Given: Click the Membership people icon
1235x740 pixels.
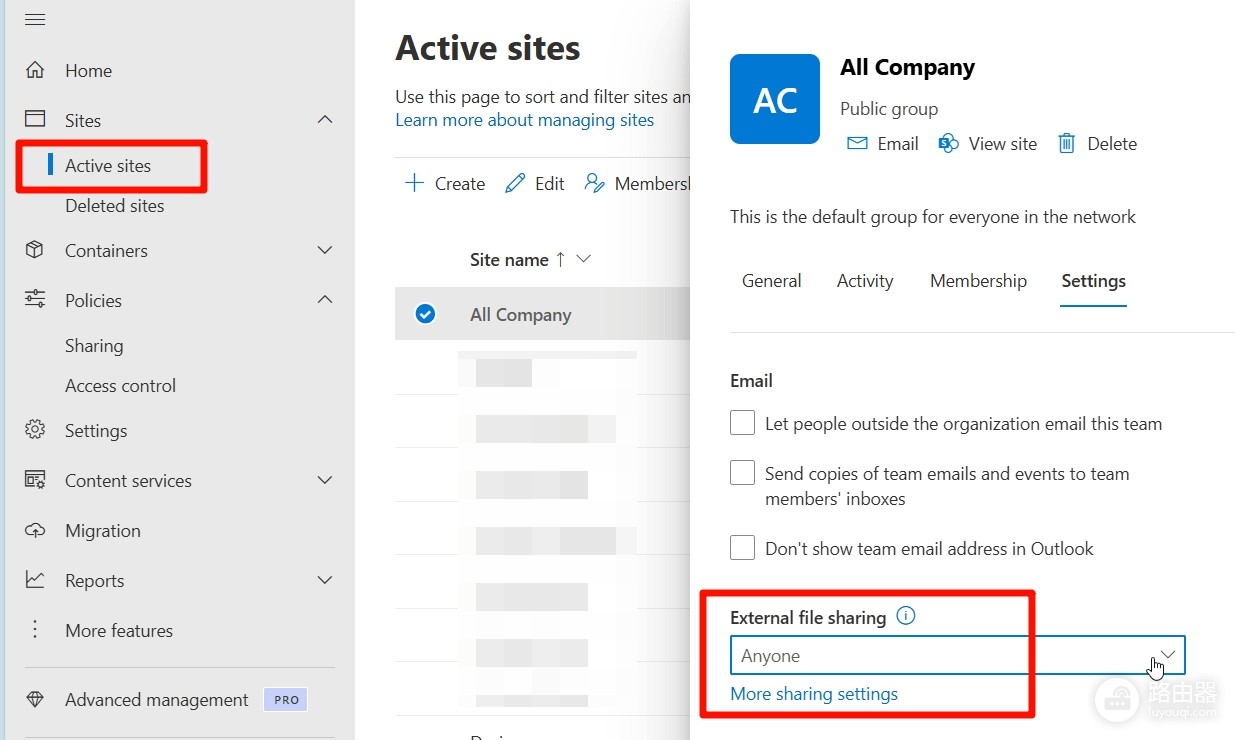Looking at the screenshot, I should coord(595,183).
